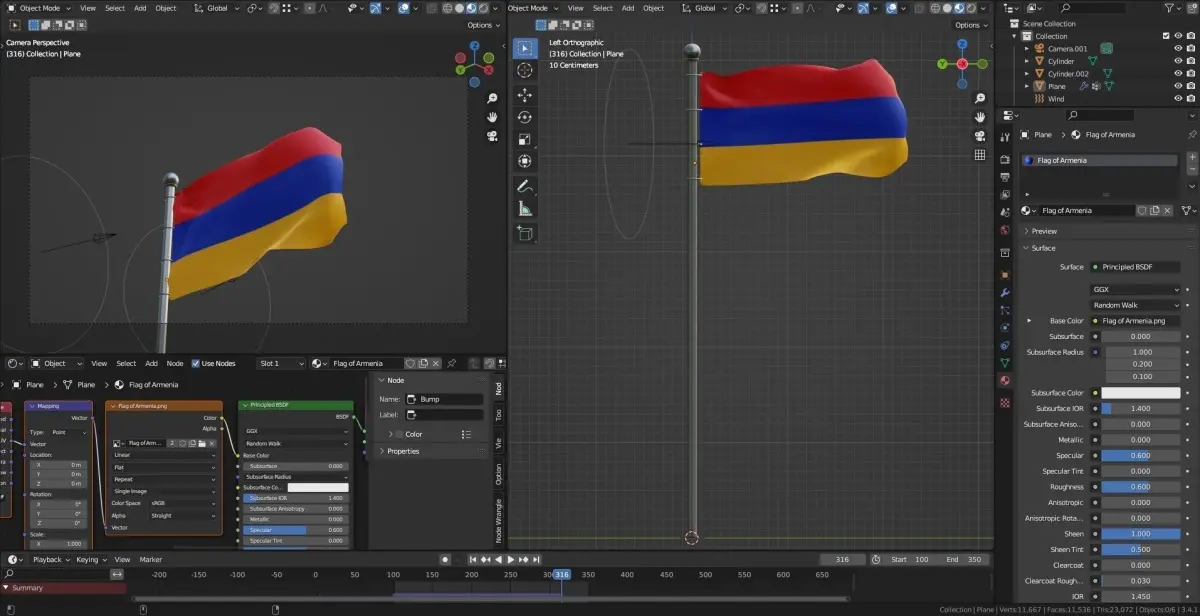
Task: Click zoom magnifier icon in left viewport
Action: 493,99
